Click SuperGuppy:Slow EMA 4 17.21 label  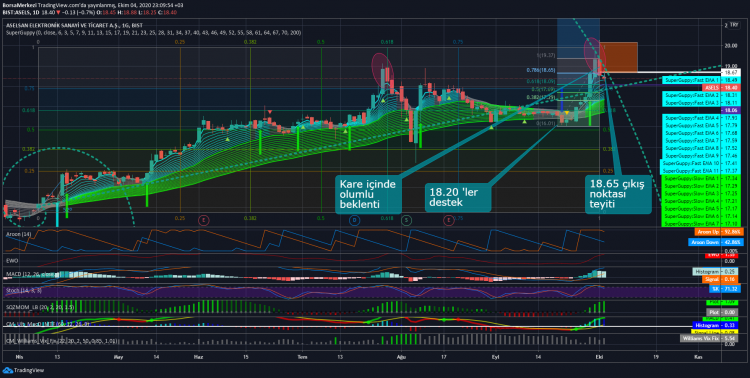702,201
